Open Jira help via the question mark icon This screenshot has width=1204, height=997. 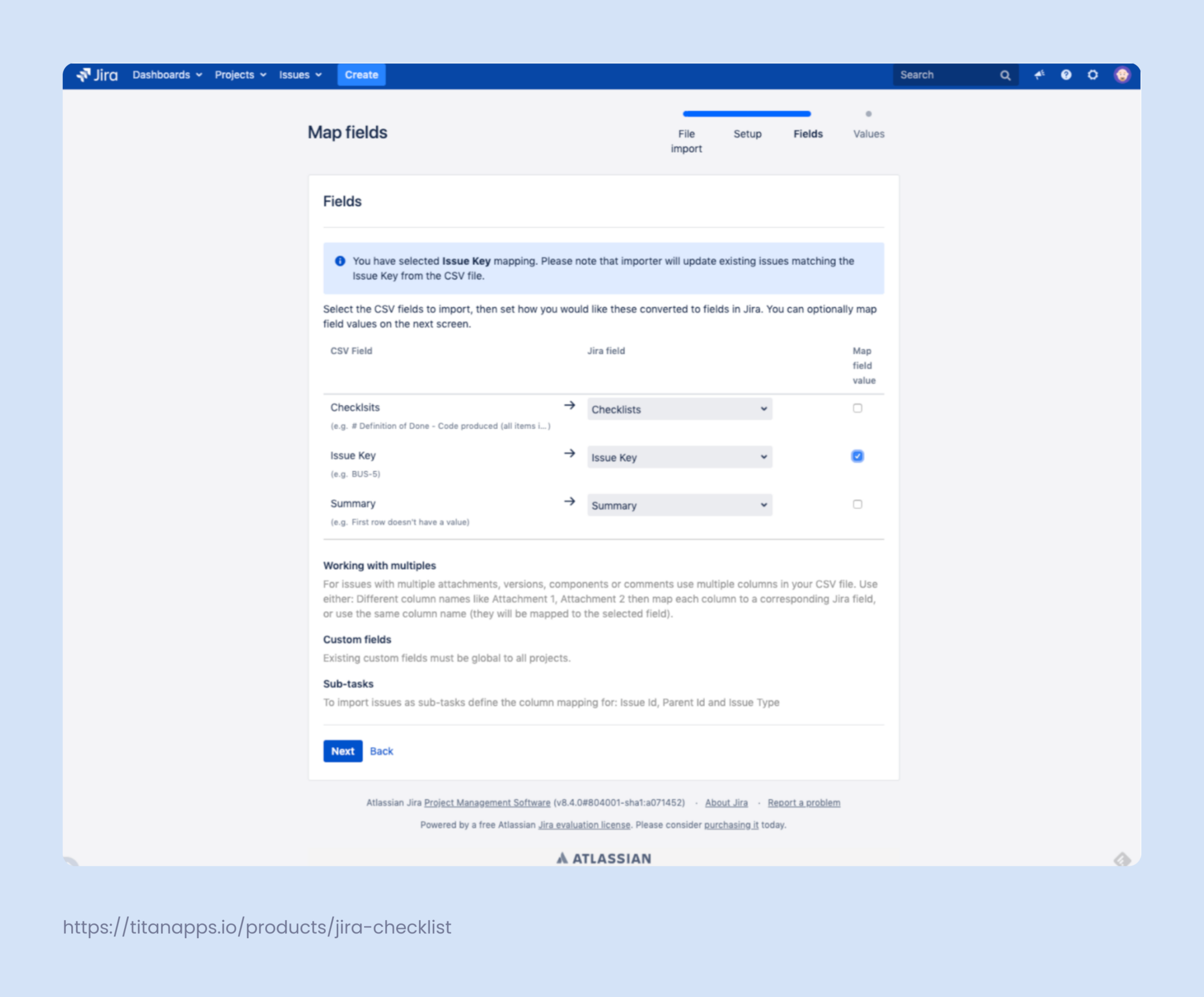1066,75
